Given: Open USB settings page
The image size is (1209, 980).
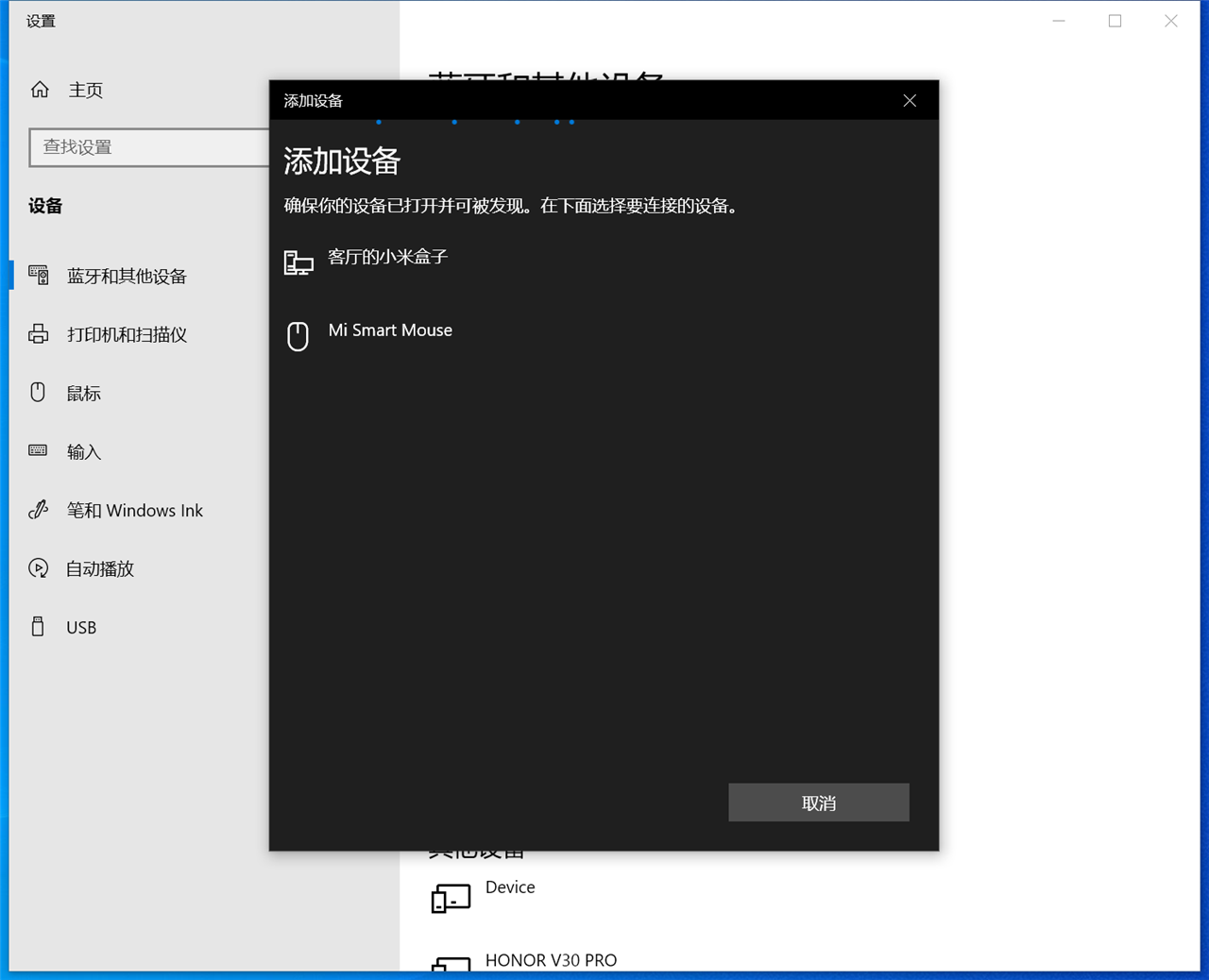Looking at the screenshot, I should pos(81,628).
